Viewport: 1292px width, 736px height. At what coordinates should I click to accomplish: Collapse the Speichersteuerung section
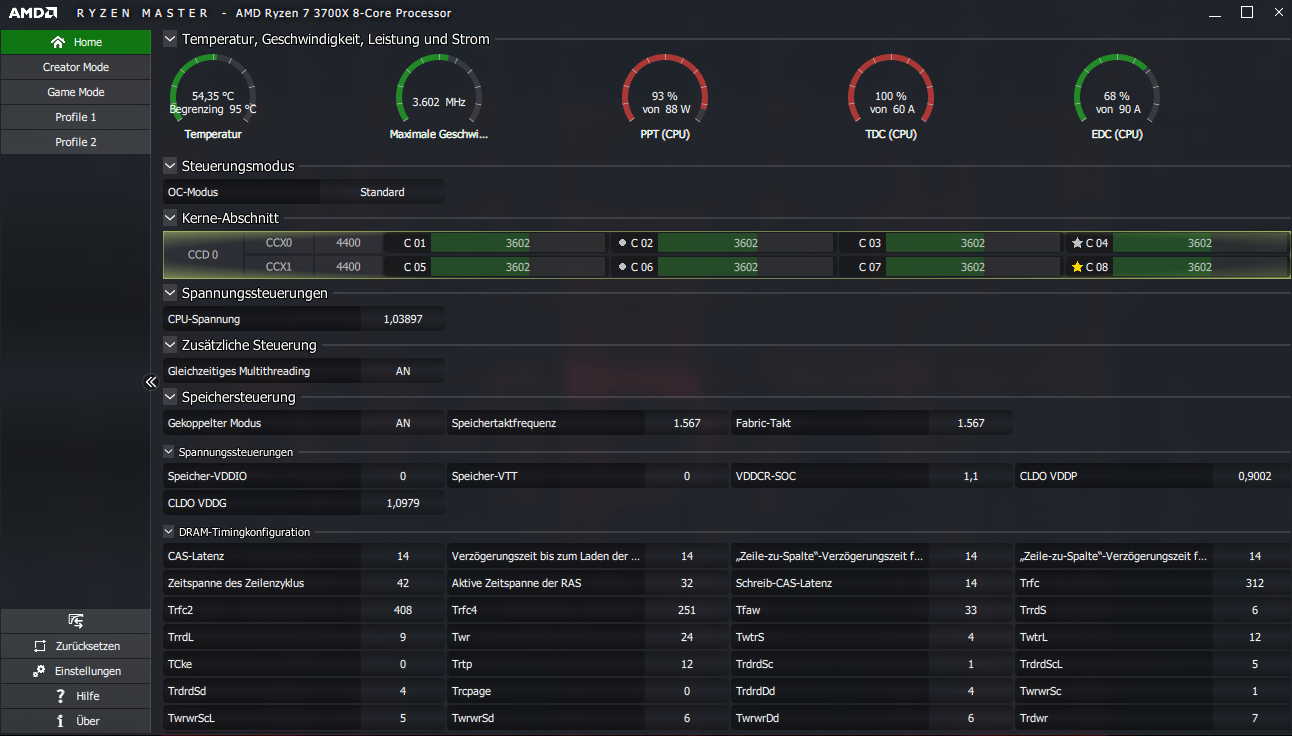[x=170, y=397]
